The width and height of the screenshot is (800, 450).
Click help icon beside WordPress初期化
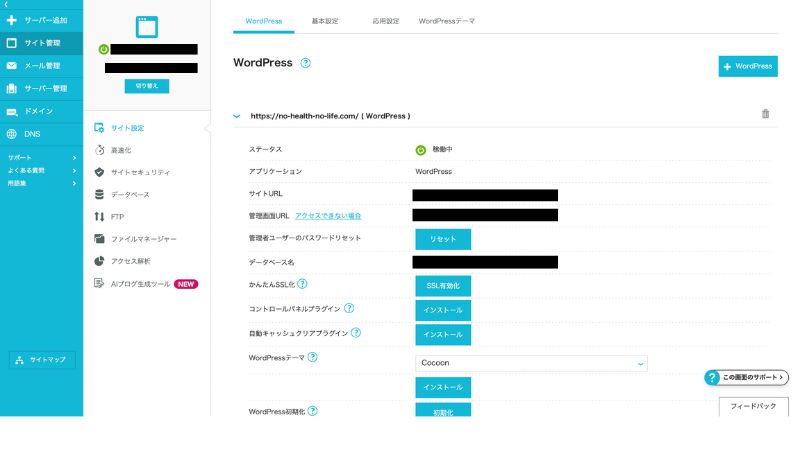coord(312,411)
